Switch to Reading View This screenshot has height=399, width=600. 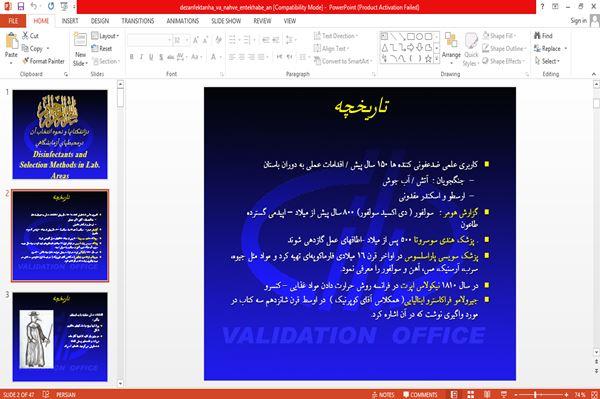[487, 394]
